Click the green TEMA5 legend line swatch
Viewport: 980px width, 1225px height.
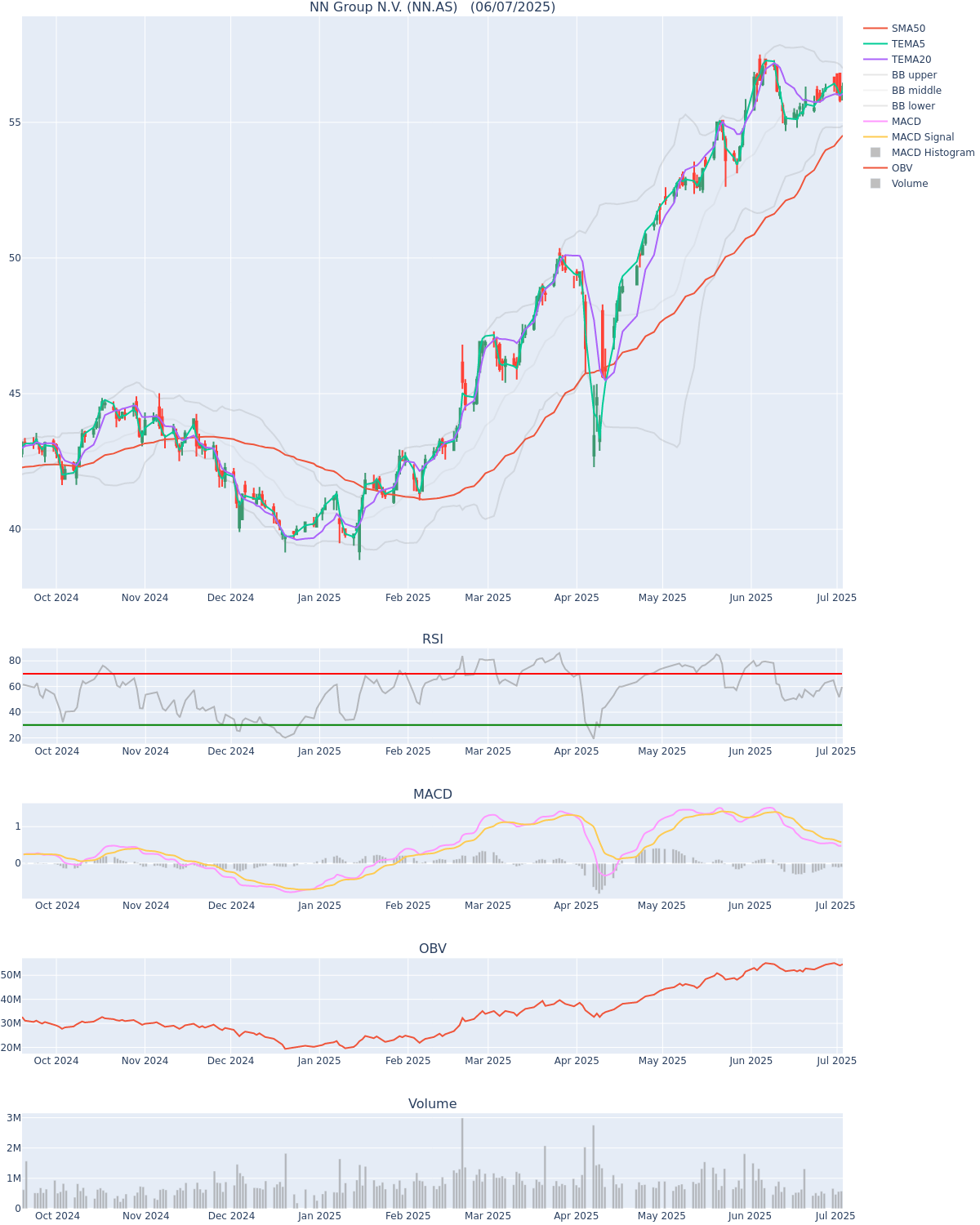point(875,44)
